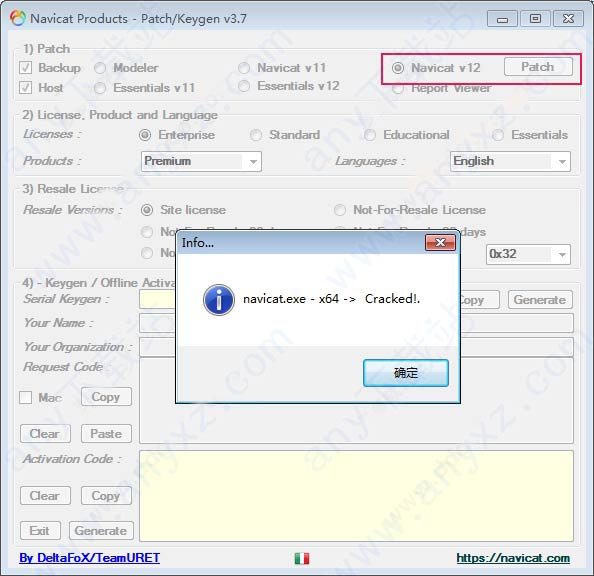
Task: Open the By DeltaFoX/TeamURET link
Action: coord(89,558)
